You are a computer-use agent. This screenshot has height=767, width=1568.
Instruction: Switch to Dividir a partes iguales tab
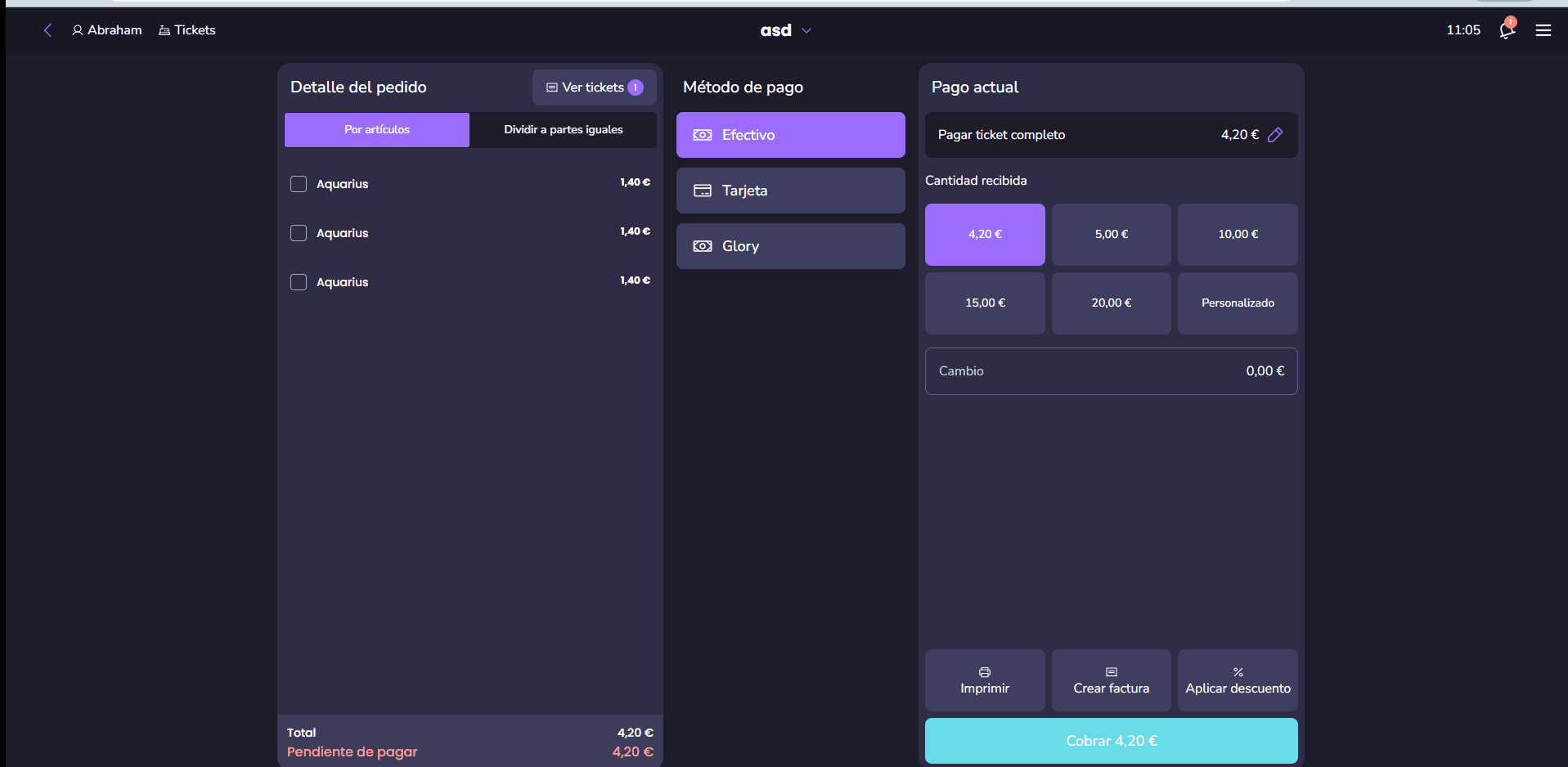563,130
